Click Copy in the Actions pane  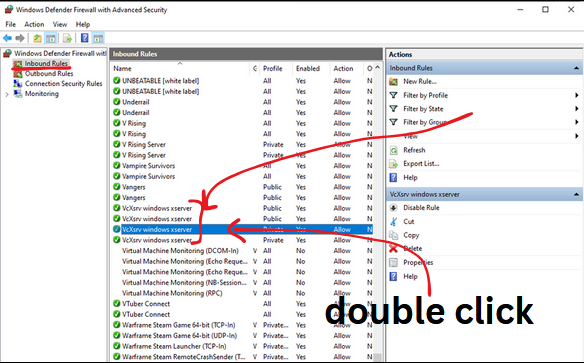click(411, 235)
